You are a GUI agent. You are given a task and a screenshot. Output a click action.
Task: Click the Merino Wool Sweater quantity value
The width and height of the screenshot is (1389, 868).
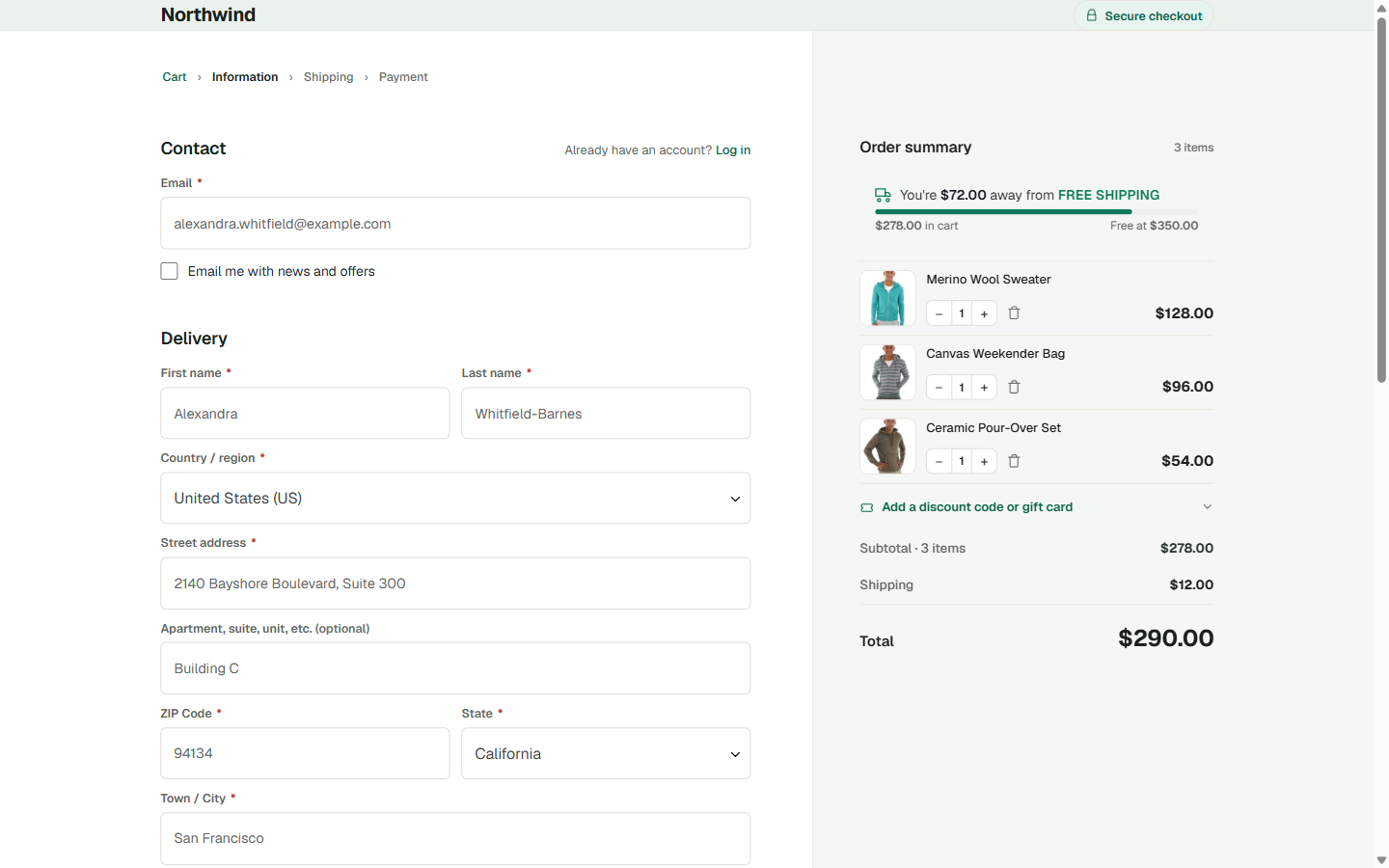click(962, 313)
